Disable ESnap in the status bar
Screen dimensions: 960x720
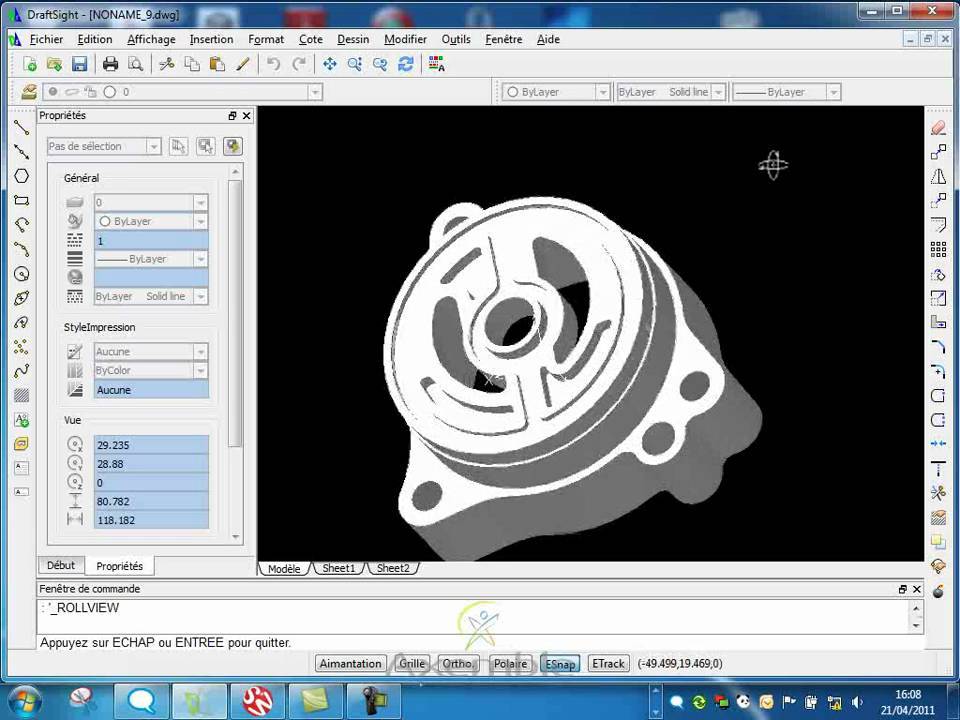[x=560, y=664]
